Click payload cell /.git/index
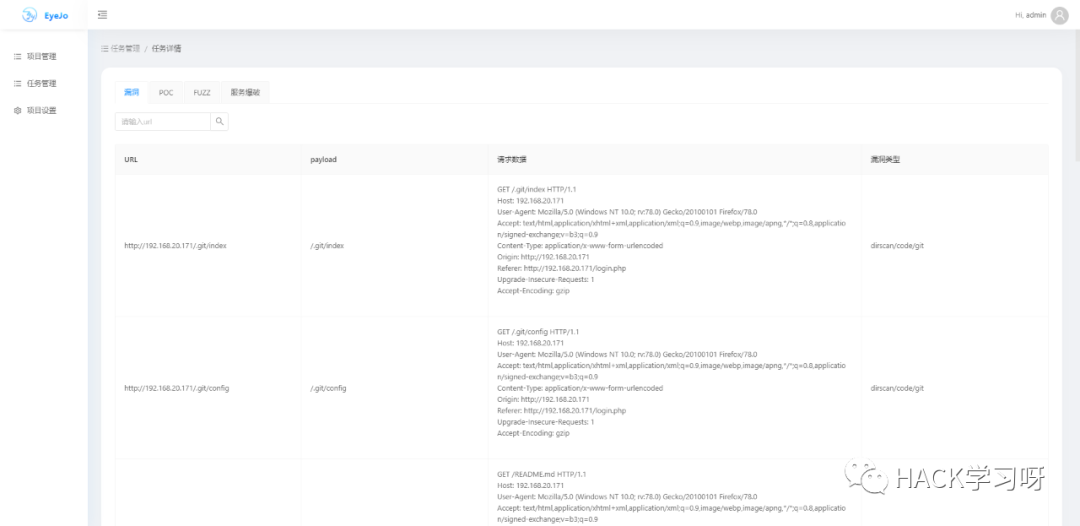This screenshot has width=1080, height=526. point(327,246)
